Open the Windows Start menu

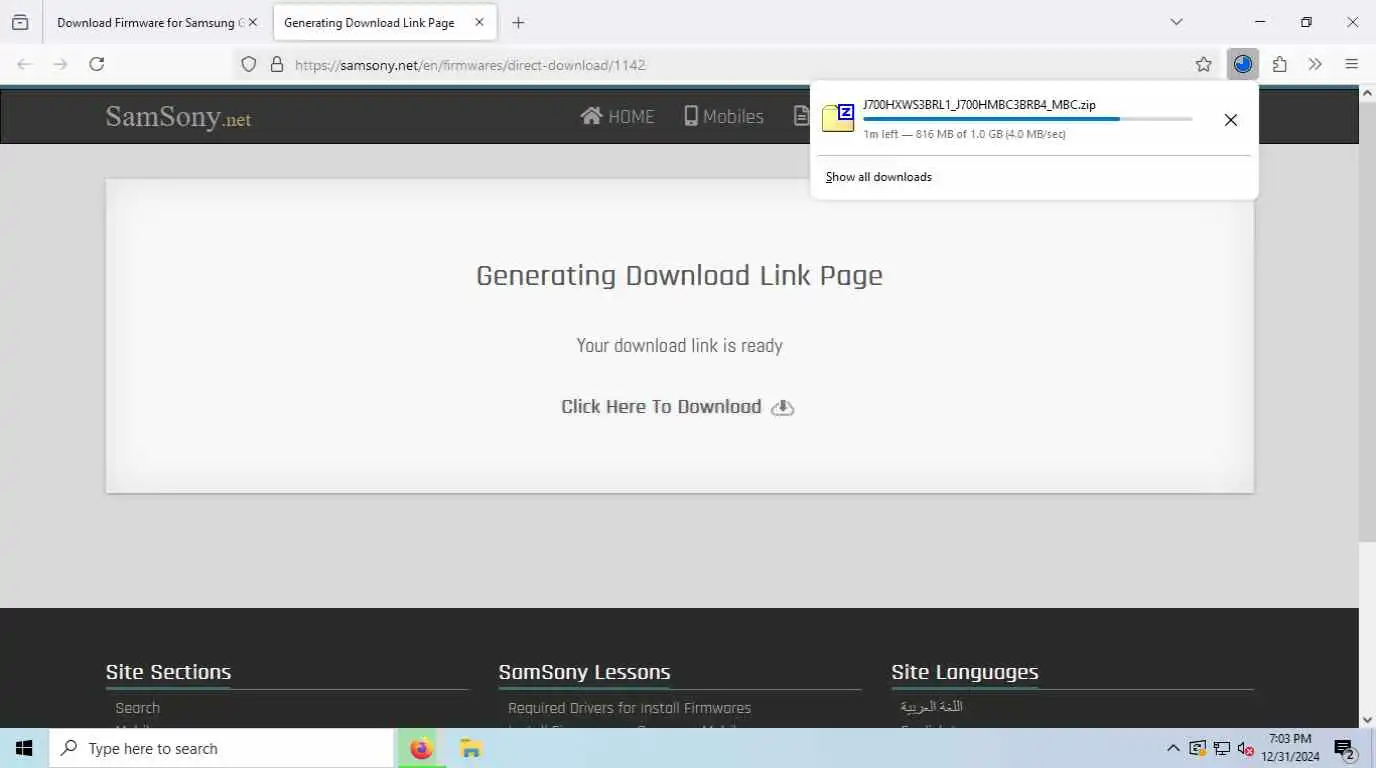(x=24, y=748)
